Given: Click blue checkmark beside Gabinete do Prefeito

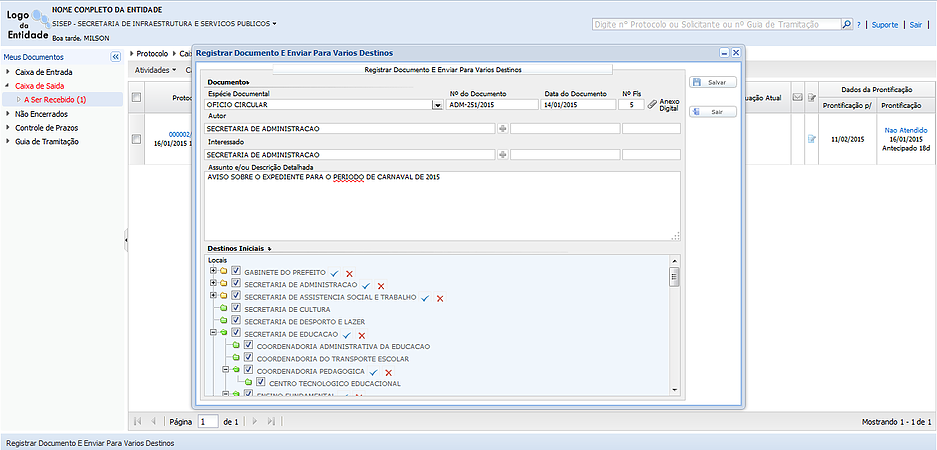Looking at the screenshot, I should pos(335,272).
